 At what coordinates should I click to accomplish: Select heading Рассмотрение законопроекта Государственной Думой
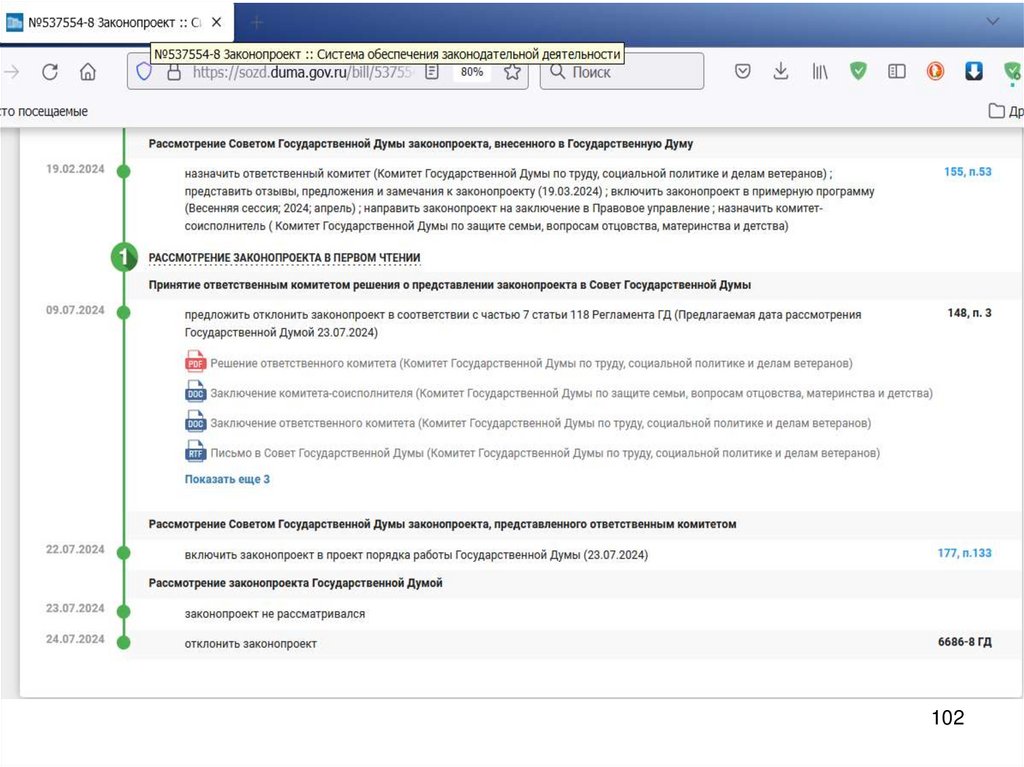295,583
